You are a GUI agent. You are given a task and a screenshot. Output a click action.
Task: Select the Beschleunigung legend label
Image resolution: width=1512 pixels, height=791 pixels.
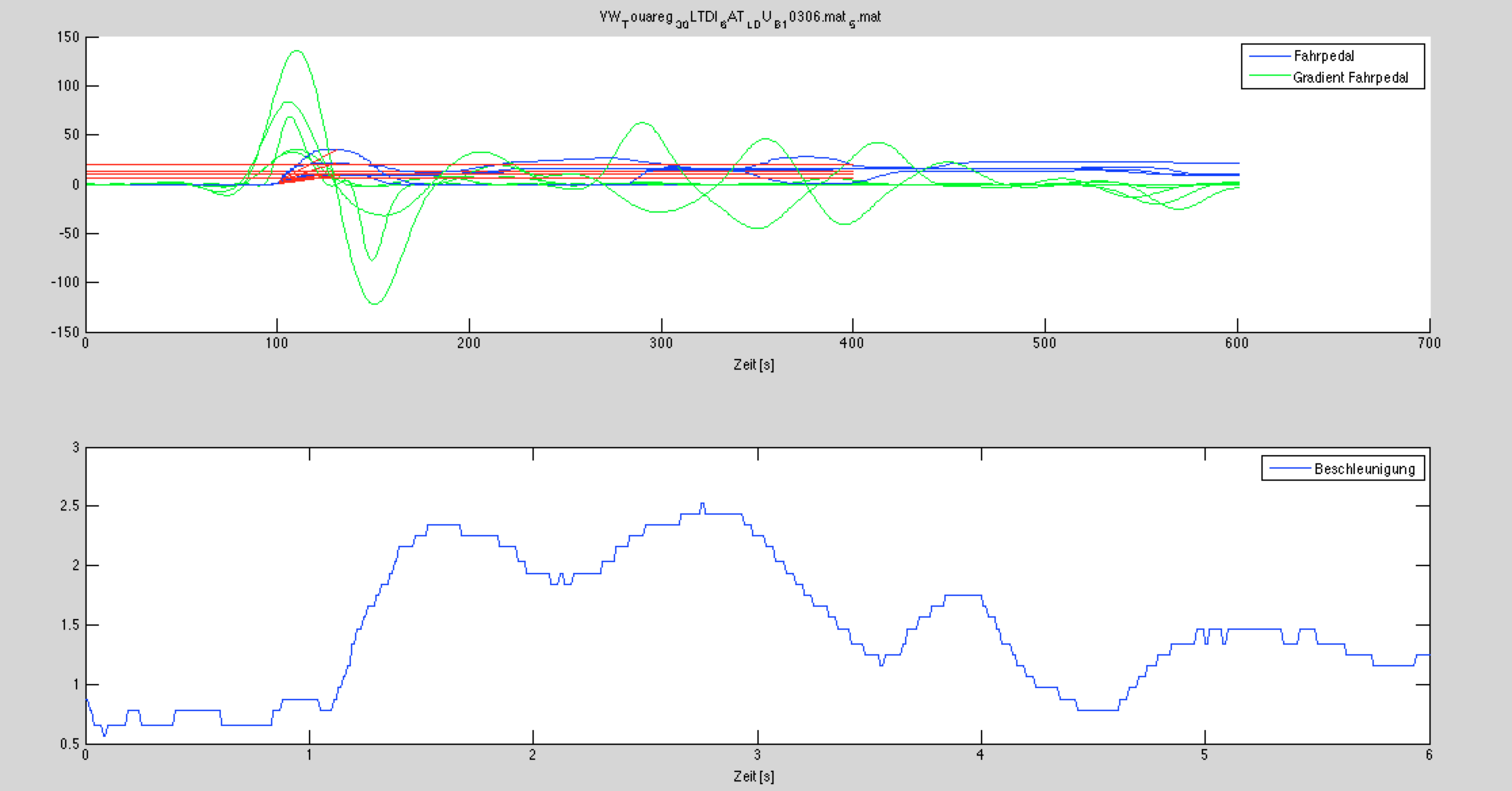pos(1364,469)
